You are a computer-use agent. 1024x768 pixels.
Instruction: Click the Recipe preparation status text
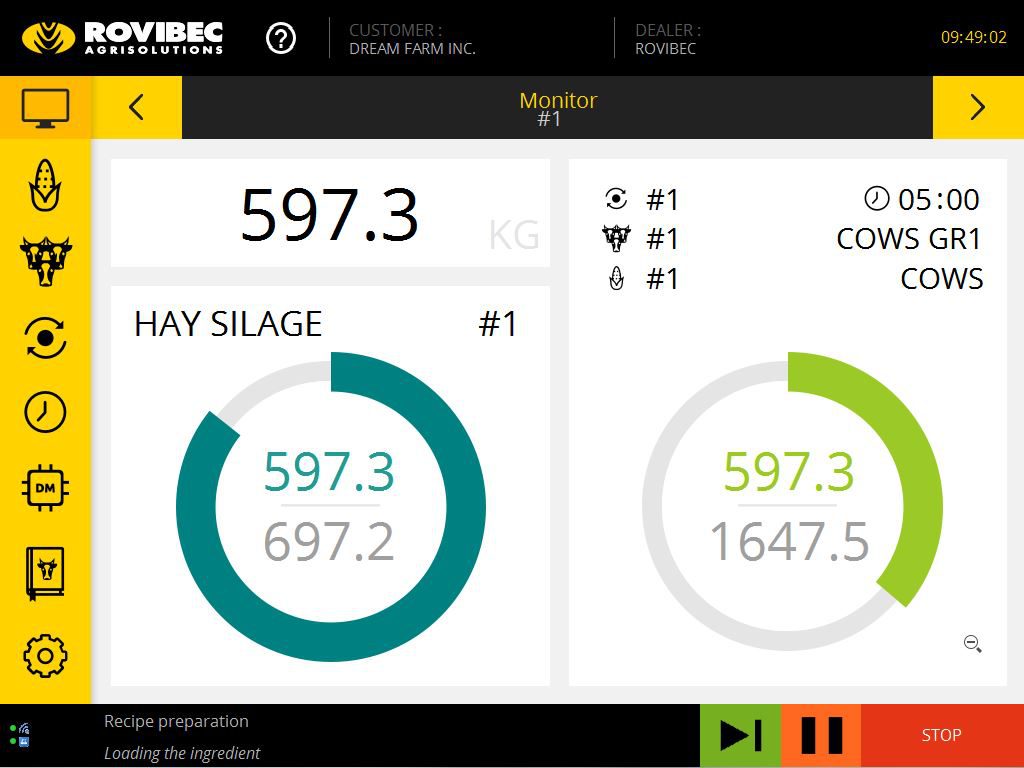[176, 721]
